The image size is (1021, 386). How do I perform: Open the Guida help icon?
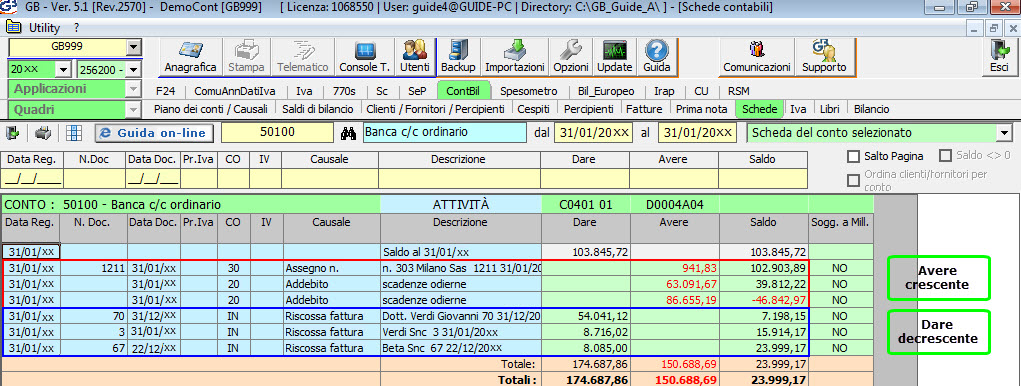(657, 57)
